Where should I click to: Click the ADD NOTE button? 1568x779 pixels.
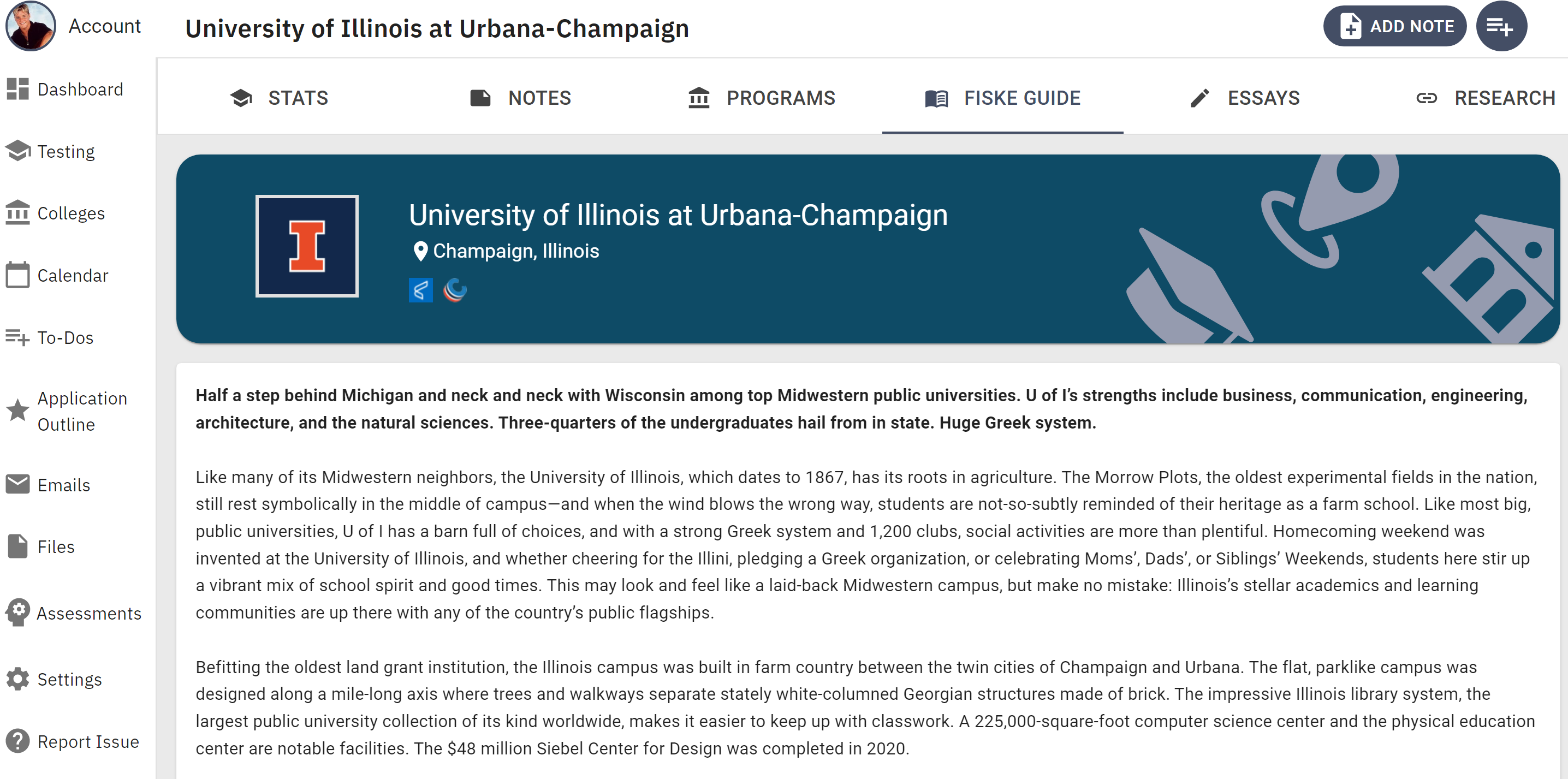click(1394, 26)
